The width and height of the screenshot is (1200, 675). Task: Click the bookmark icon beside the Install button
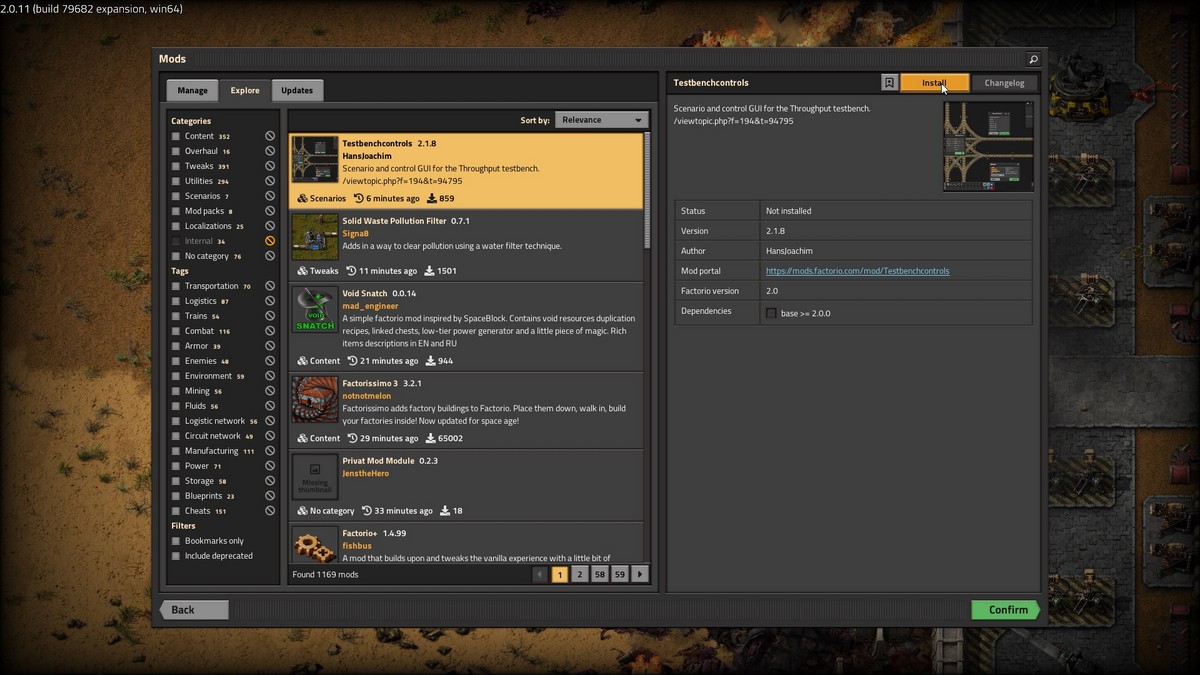(890, 83)
